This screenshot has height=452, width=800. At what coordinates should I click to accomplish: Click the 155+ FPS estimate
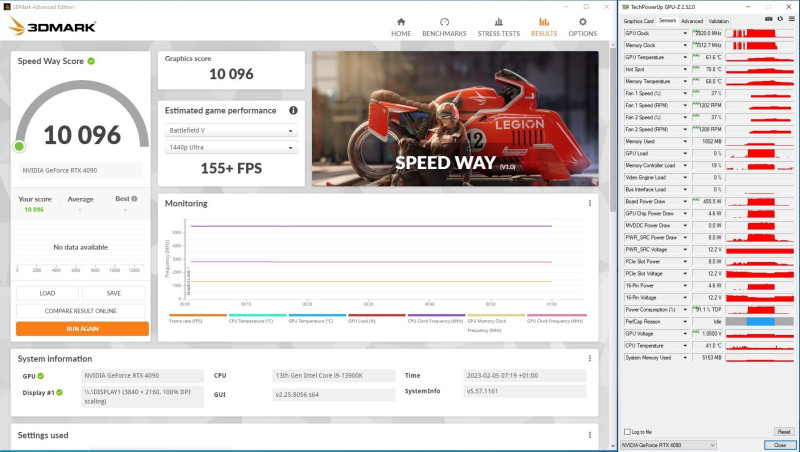[x=231, y=168]
